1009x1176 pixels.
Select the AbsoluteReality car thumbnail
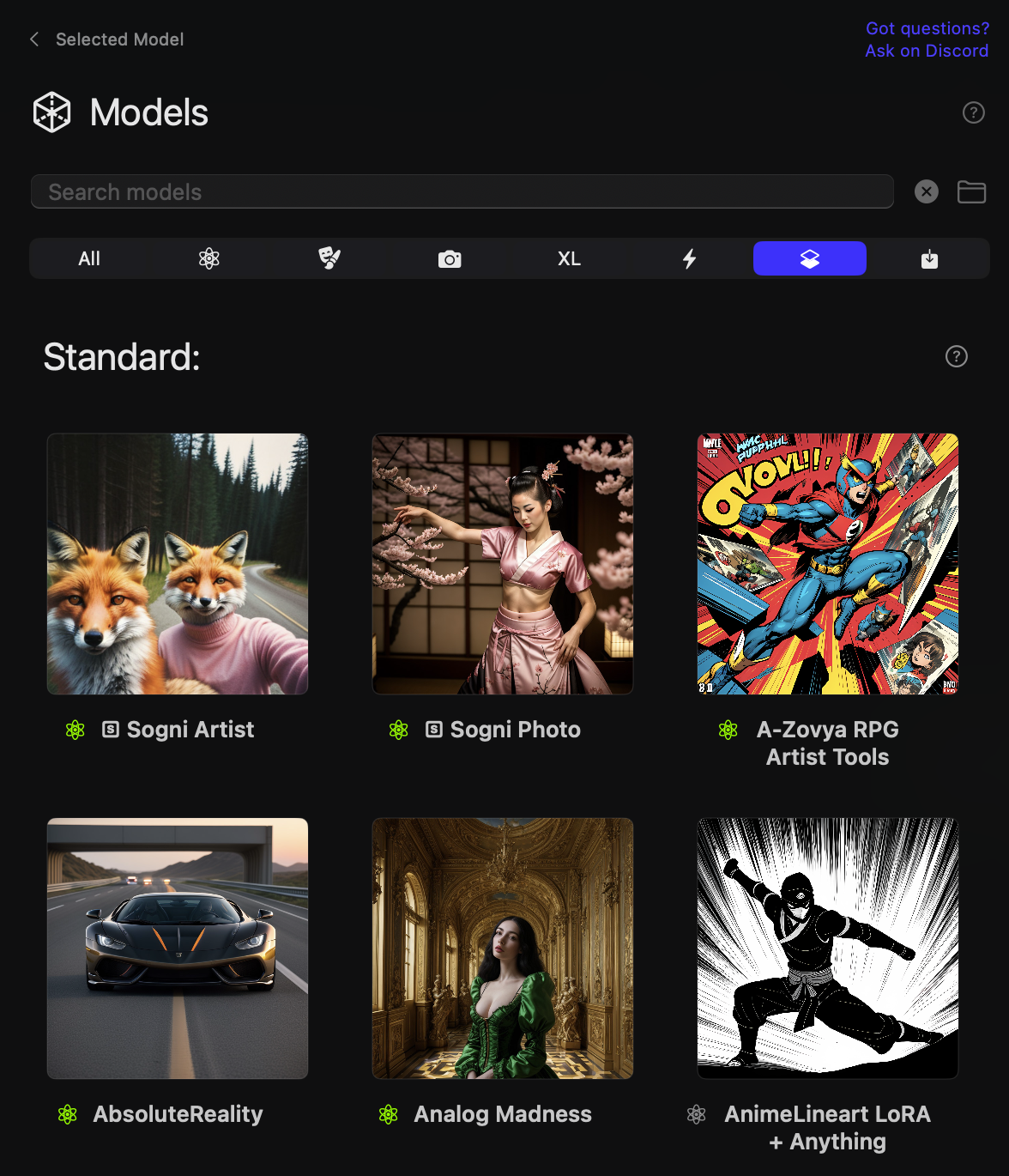click(178, 949)
